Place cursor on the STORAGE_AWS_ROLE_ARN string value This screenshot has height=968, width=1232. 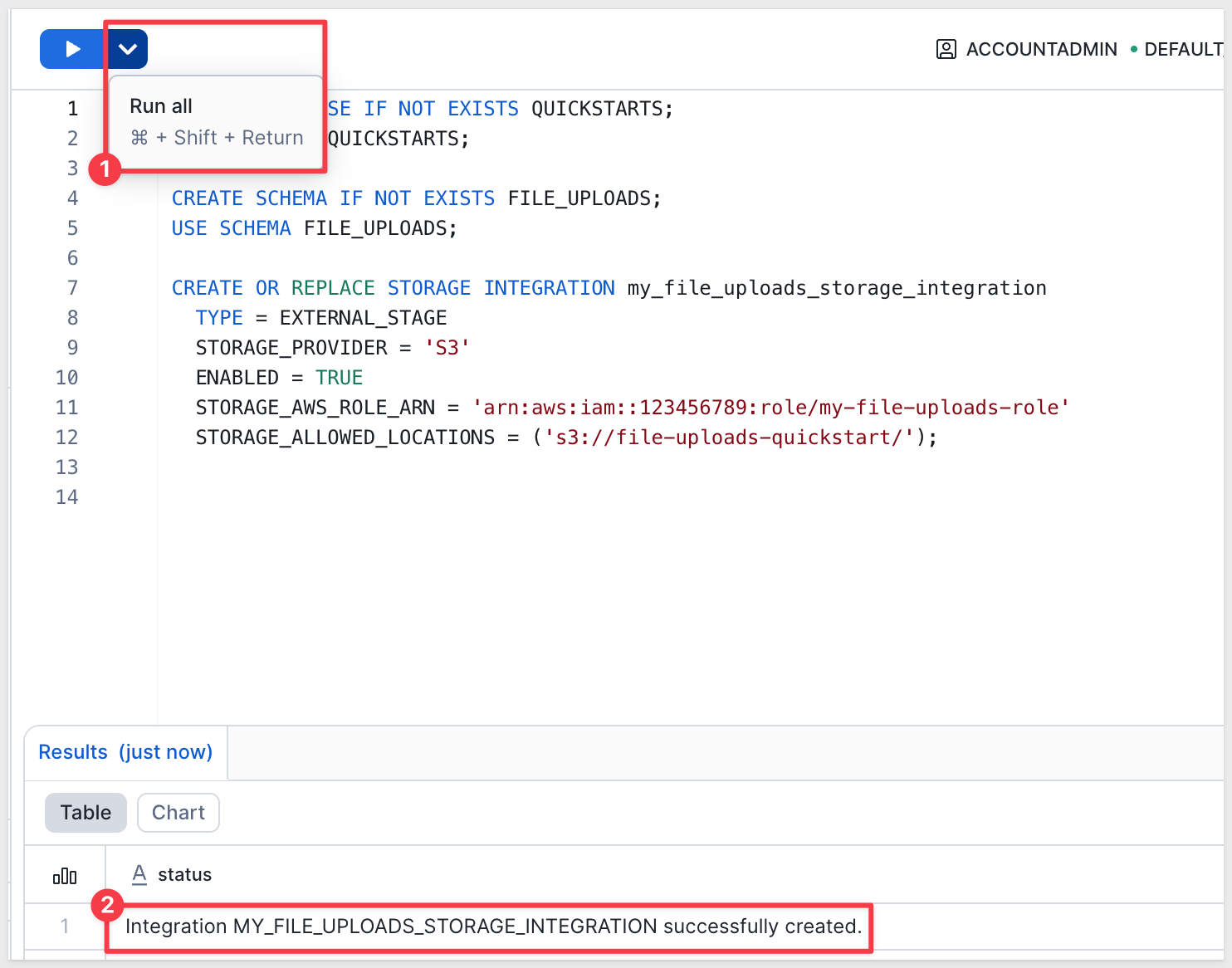point(770,408)
